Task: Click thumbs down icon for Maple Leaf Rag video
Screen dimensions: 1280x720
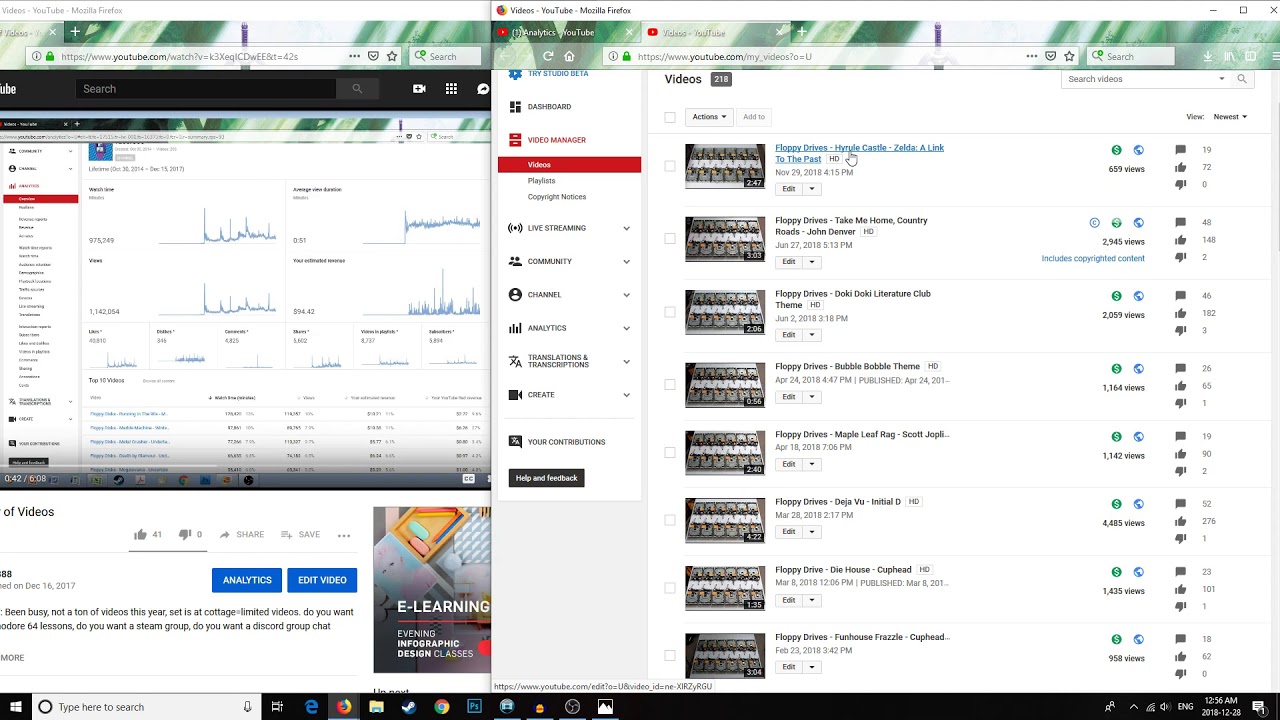Action: (1180, 471)
